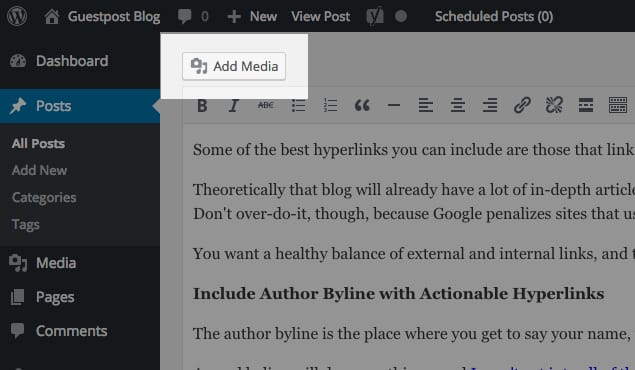Insert a numbered list

(x=330, y=105)
